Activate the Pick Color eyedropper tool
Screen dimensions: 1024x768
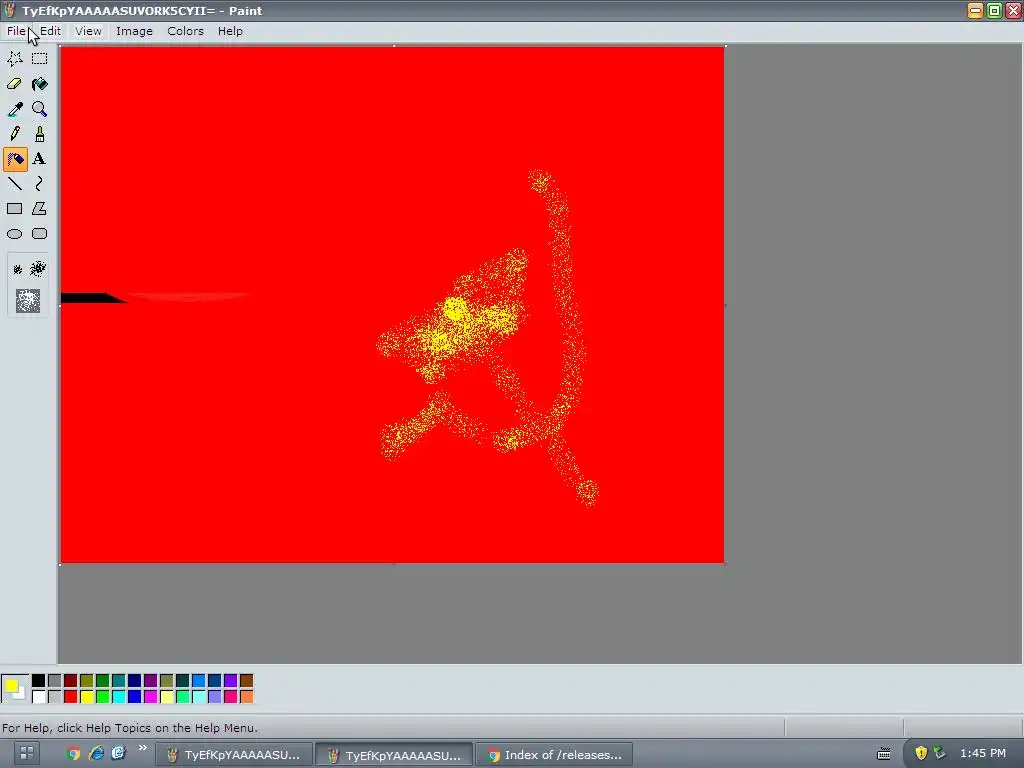click(14, 108)
